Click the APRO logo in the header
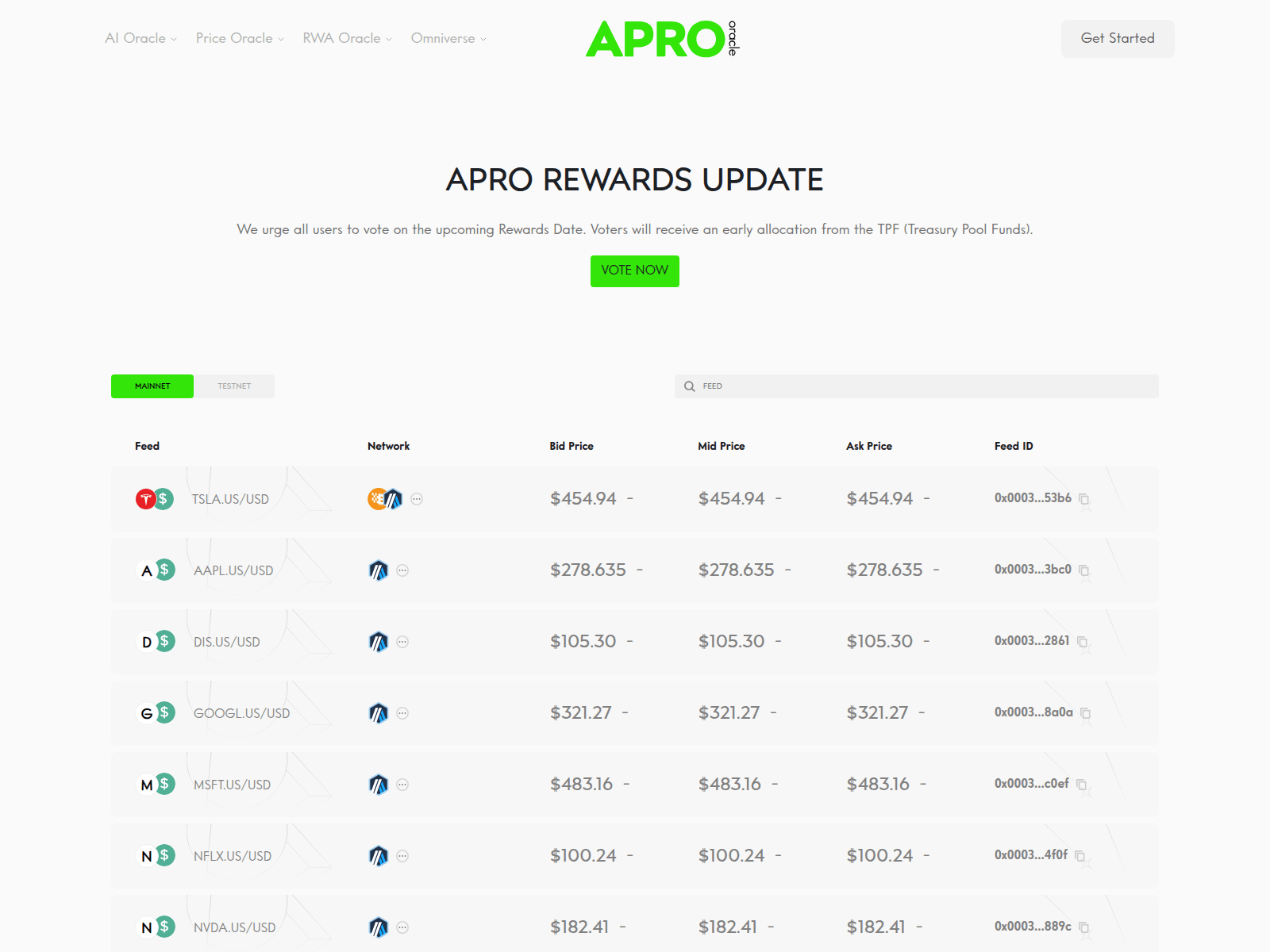1270x952 pixels. coord(663,38)
